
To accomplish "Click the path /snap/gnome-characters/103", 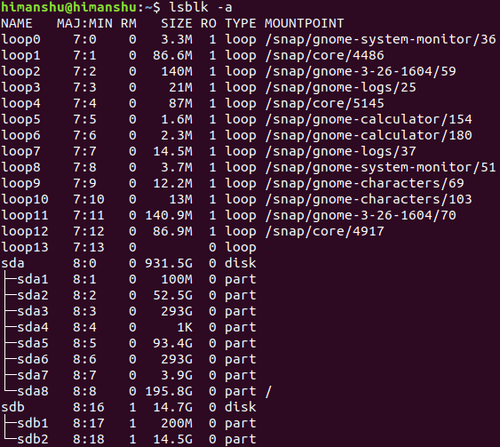I will coord(368,199).
